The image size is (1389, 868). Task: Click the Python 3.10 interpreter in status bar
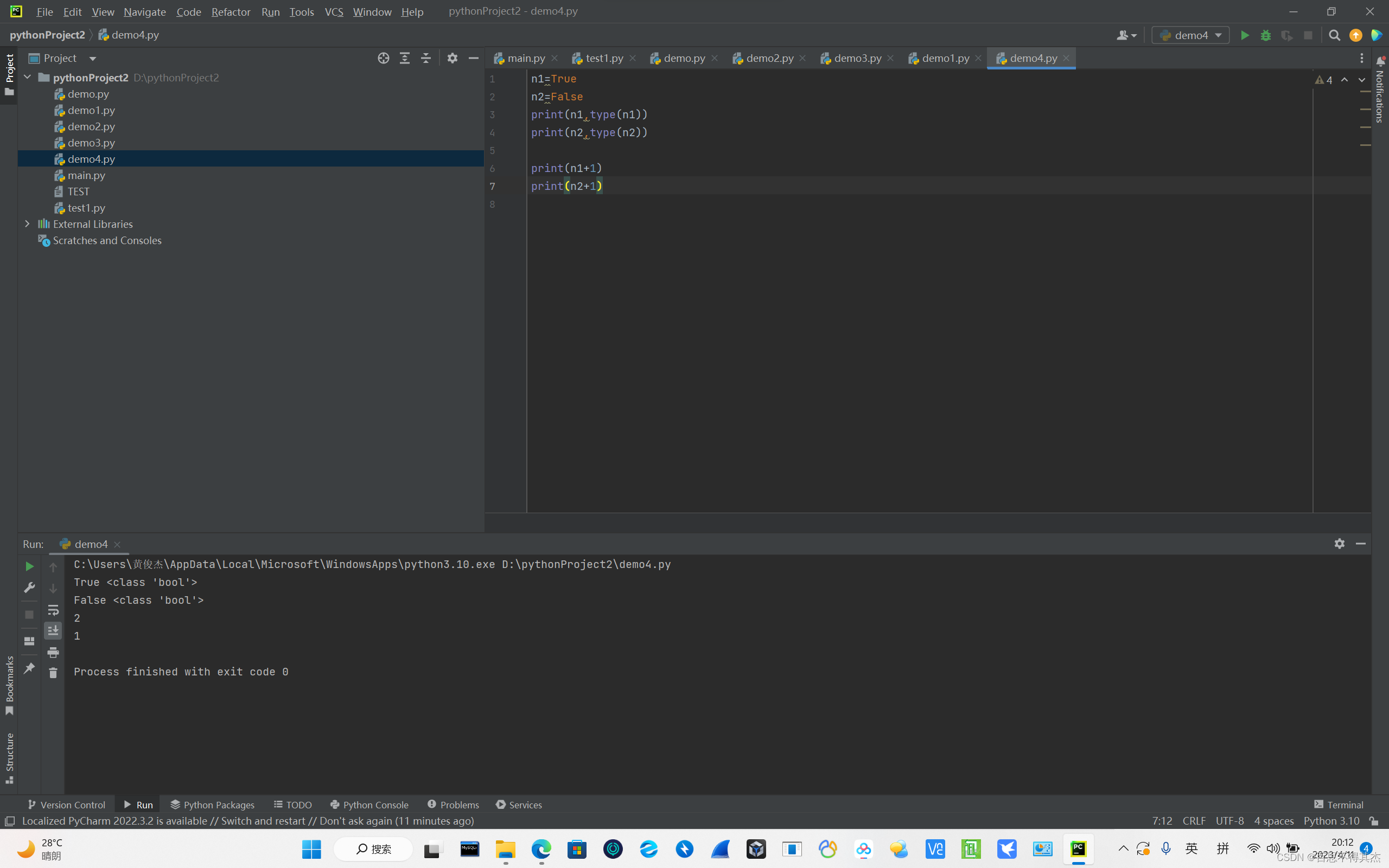coord(1331,821)
